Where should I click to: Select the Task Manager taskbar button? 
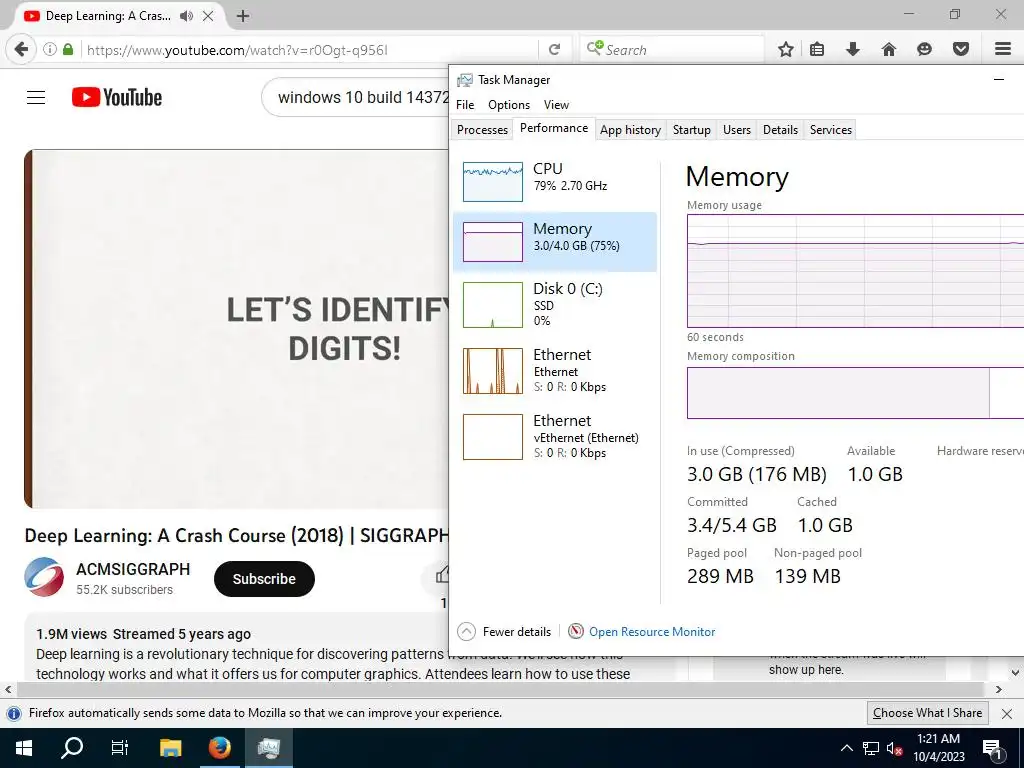[268, 748]
